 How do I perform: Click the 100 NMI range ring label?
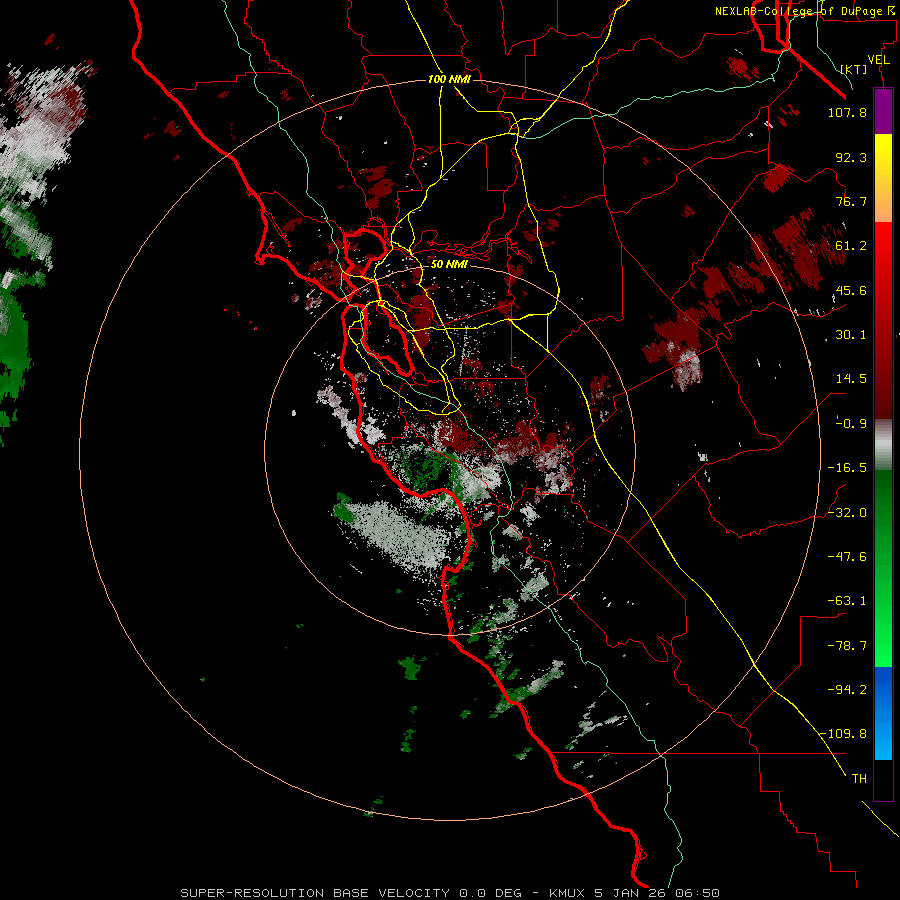449,79
